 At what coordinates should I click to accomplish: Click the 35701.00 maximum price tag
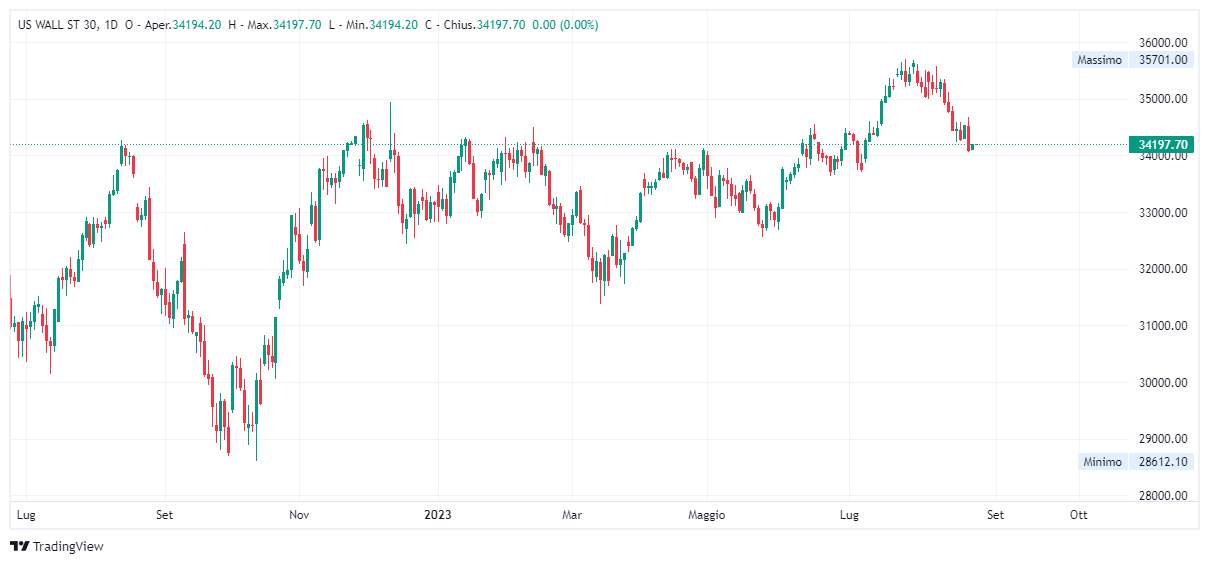click(1163, 60)
